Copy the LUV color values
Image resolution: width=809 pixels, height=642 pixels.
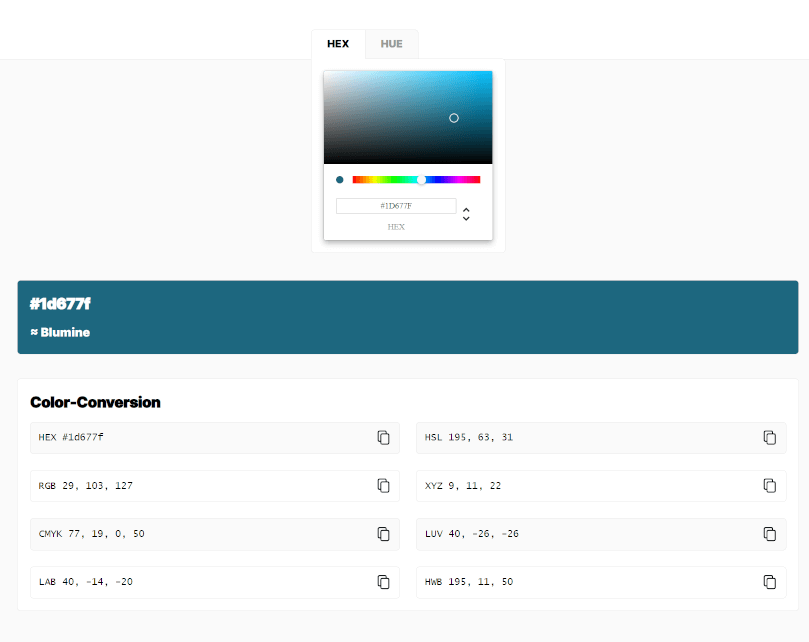click(769, 533)
